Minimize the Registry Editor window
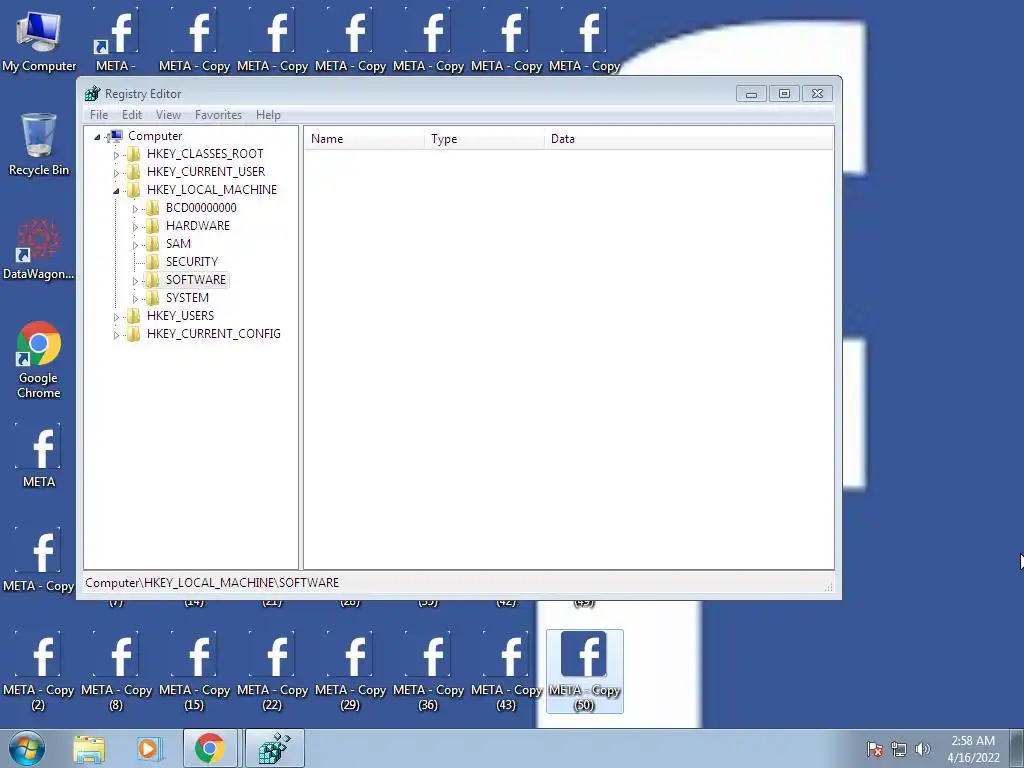 751,94
